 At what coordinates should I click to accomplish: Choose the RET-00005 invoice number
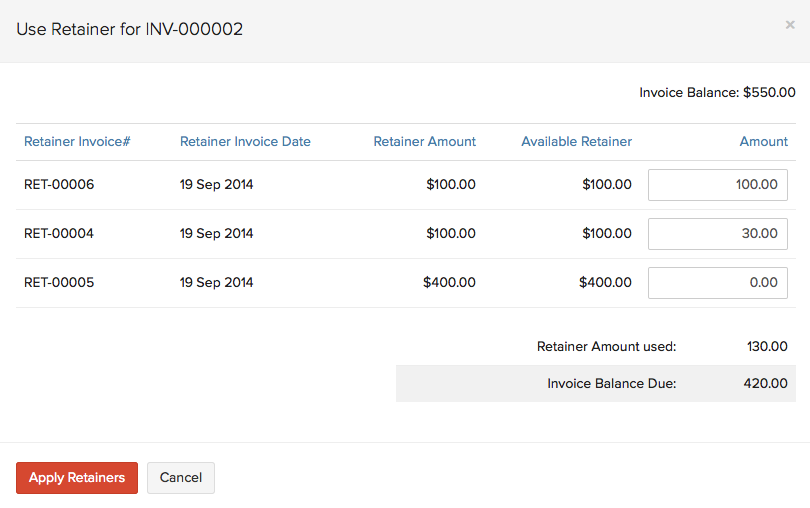point(59,283)
